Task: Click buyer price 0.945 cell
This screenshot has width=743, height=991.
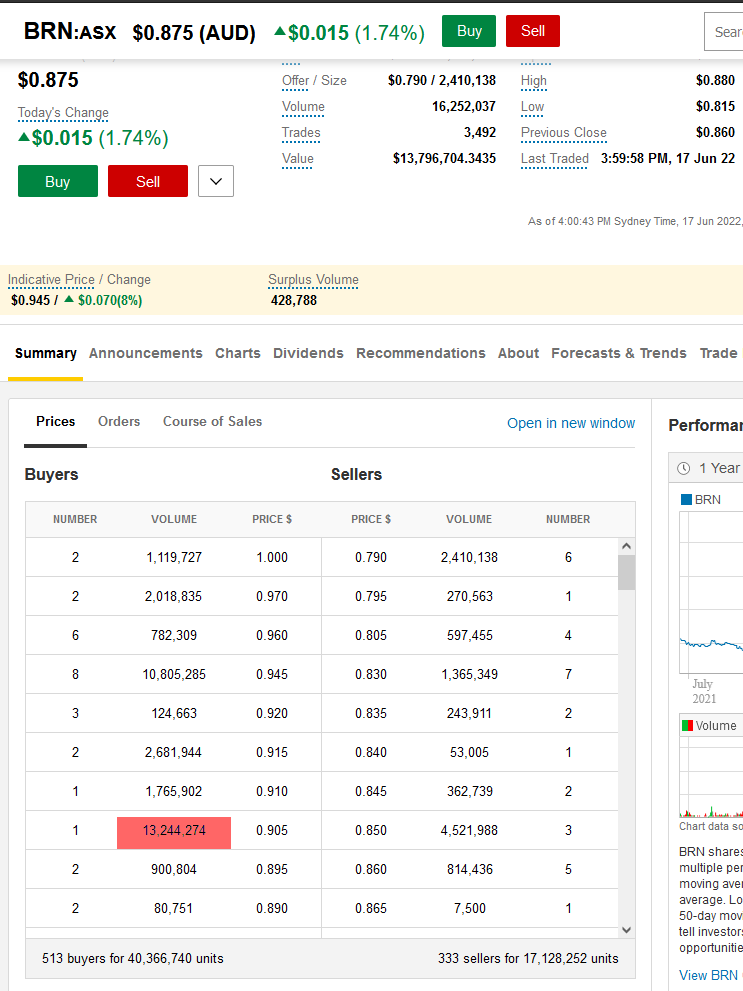Action: pos(272,674)
